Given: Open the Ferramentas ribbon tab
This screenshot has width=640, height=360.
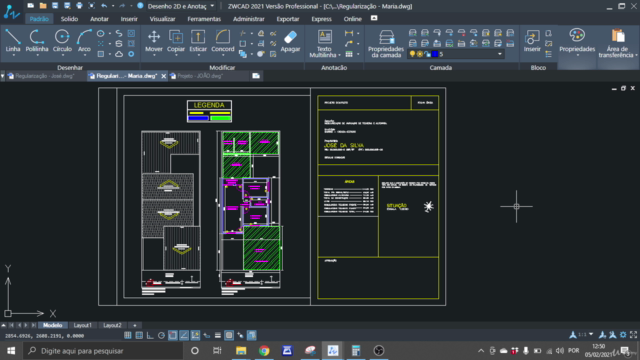Looking at the screenshot, I should coord(204,19).
